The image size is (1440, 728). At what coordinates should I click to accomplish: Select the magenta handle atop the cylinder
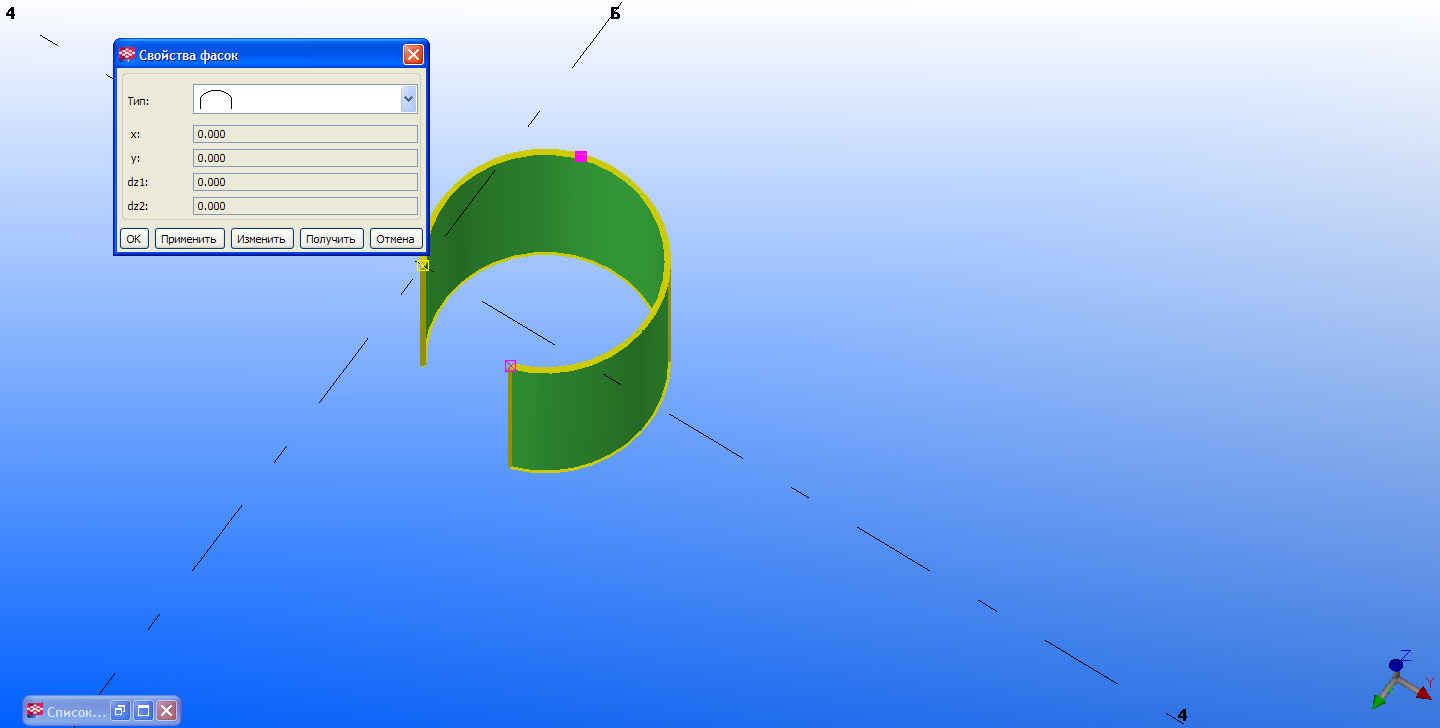[x=581, y=156]
